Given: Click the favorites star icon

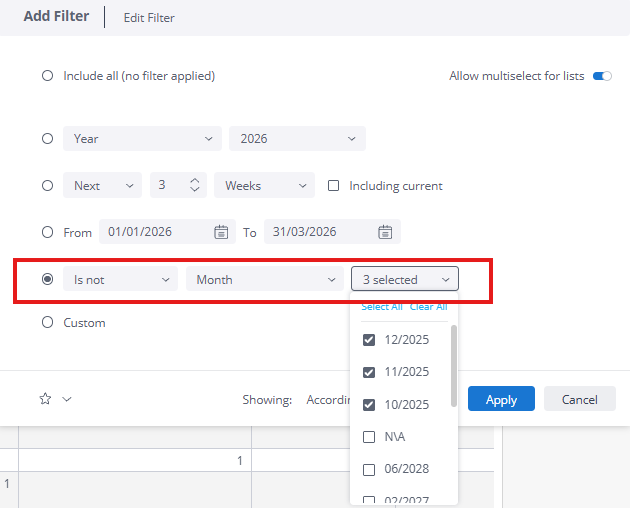Looking at the screenshot, I should (x=45, y=399).
